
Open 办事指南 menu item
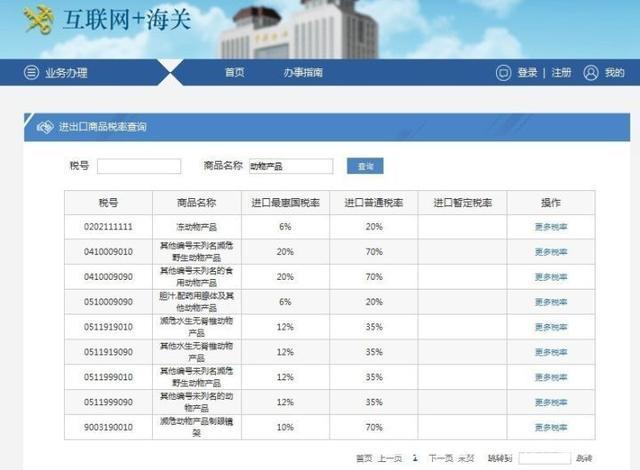(303, 73)
